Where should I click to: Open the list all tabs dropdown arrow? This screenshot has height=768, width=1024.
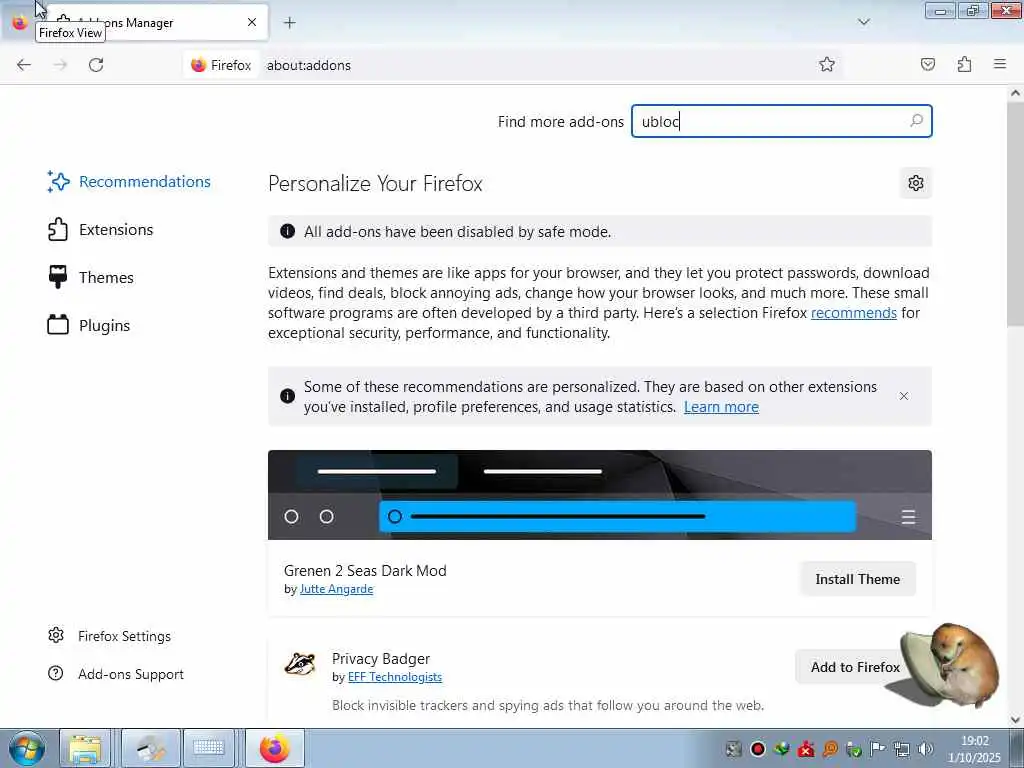click(x=864, y=22)
